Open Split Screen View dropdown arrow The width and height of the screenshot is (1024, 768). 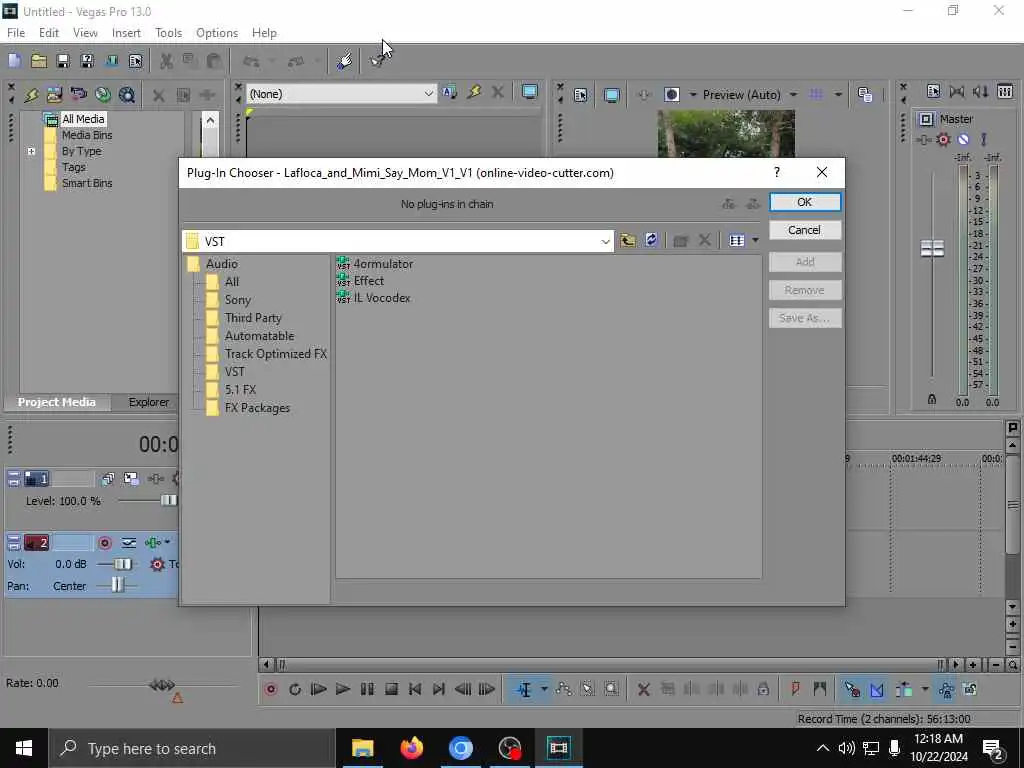[693, 95]
